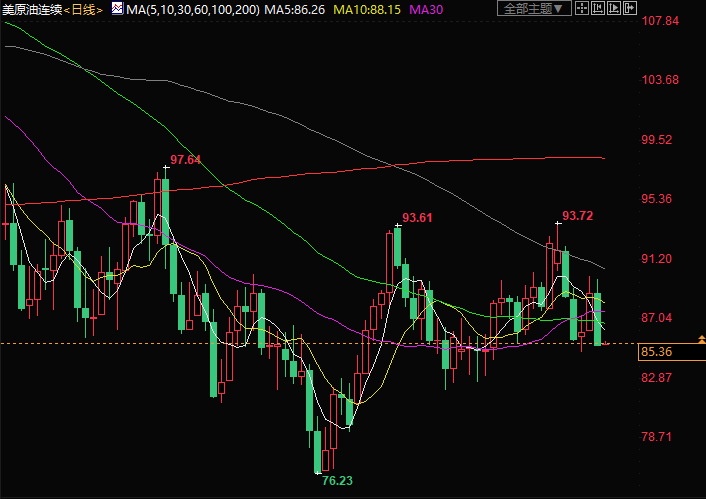Image resolution: width=706 pixels, height=499 pixels.
Task: Click the yellow MA10:88.15 indicator label
Action: 370,8
